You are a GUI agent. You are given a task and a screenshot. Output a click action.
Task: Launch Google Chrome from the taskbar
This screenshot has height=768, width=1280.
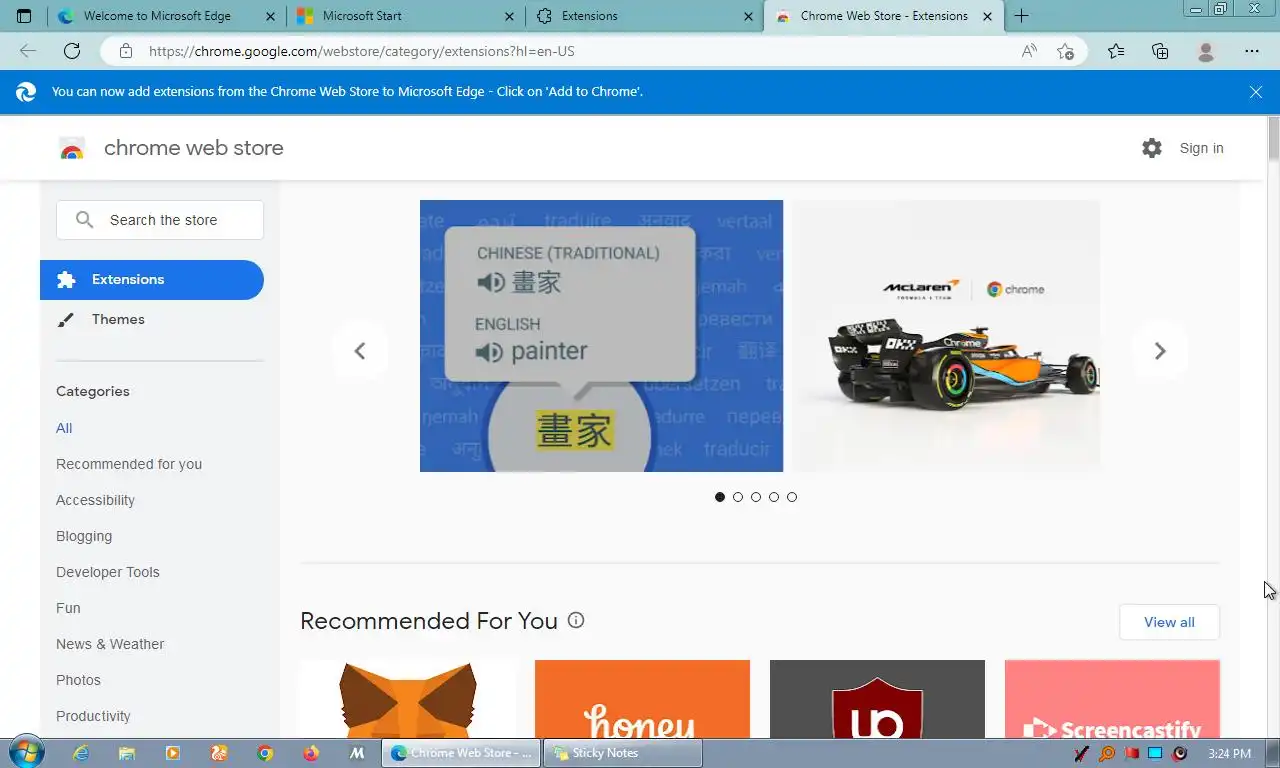265,753
